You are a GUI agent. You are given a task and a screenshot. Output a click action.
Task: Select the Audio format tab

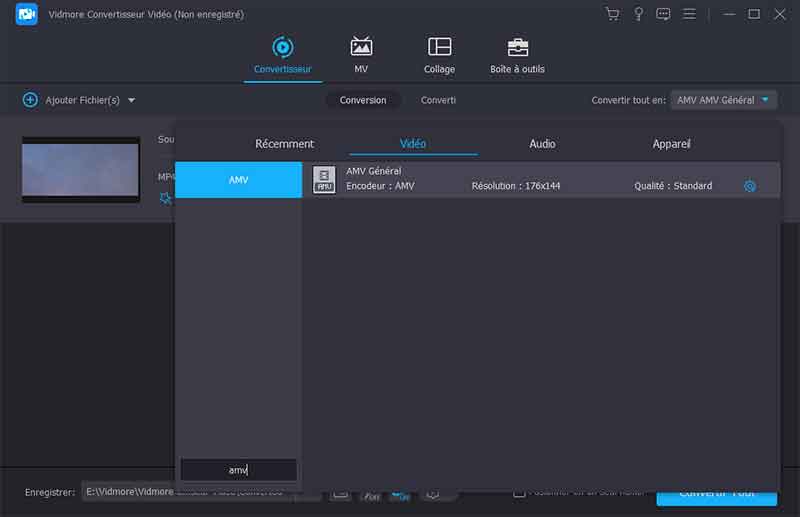(542, 144)
